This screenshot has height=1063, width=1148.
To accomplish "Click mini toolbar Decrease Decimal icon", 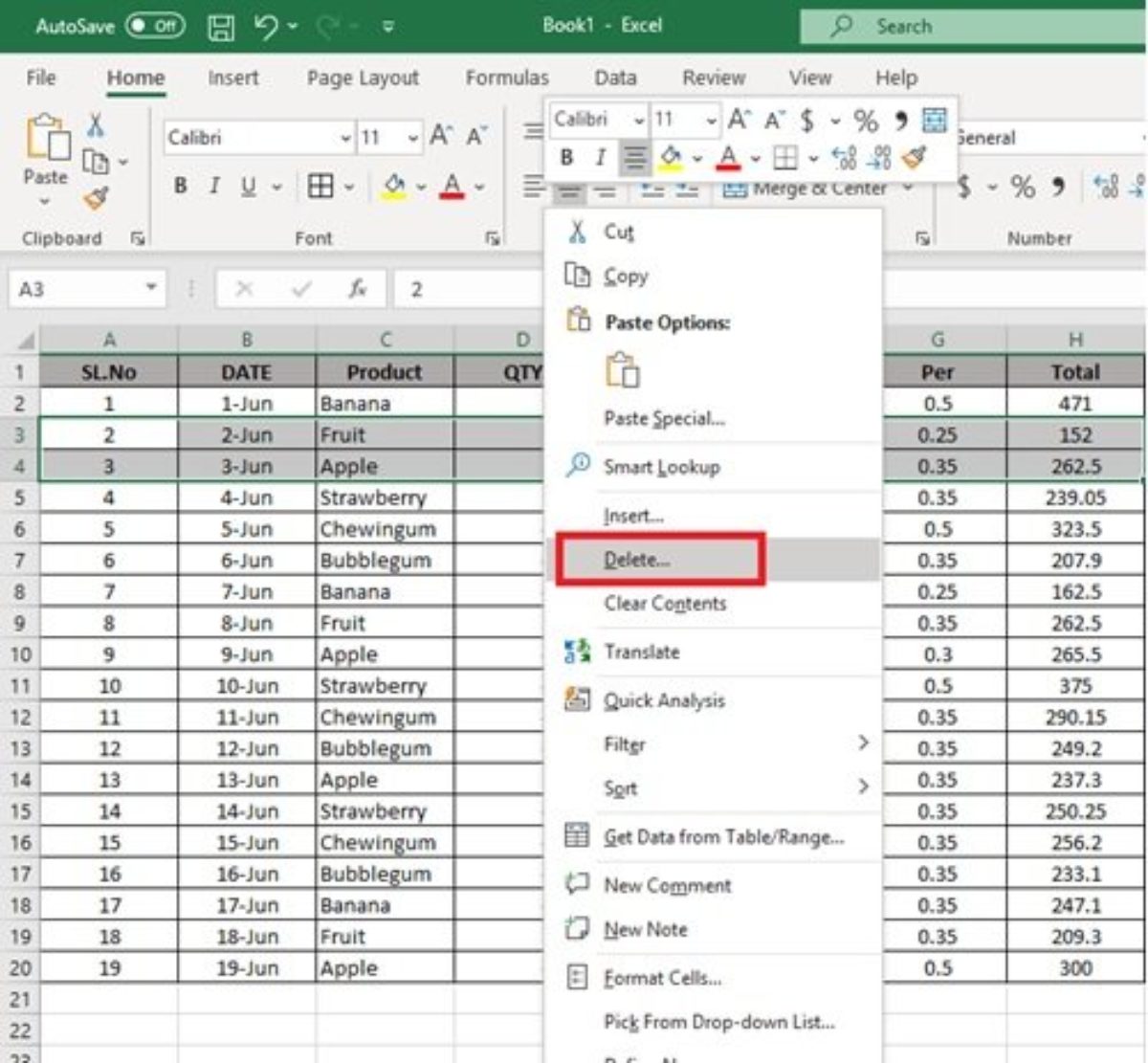I will (879, 157).
